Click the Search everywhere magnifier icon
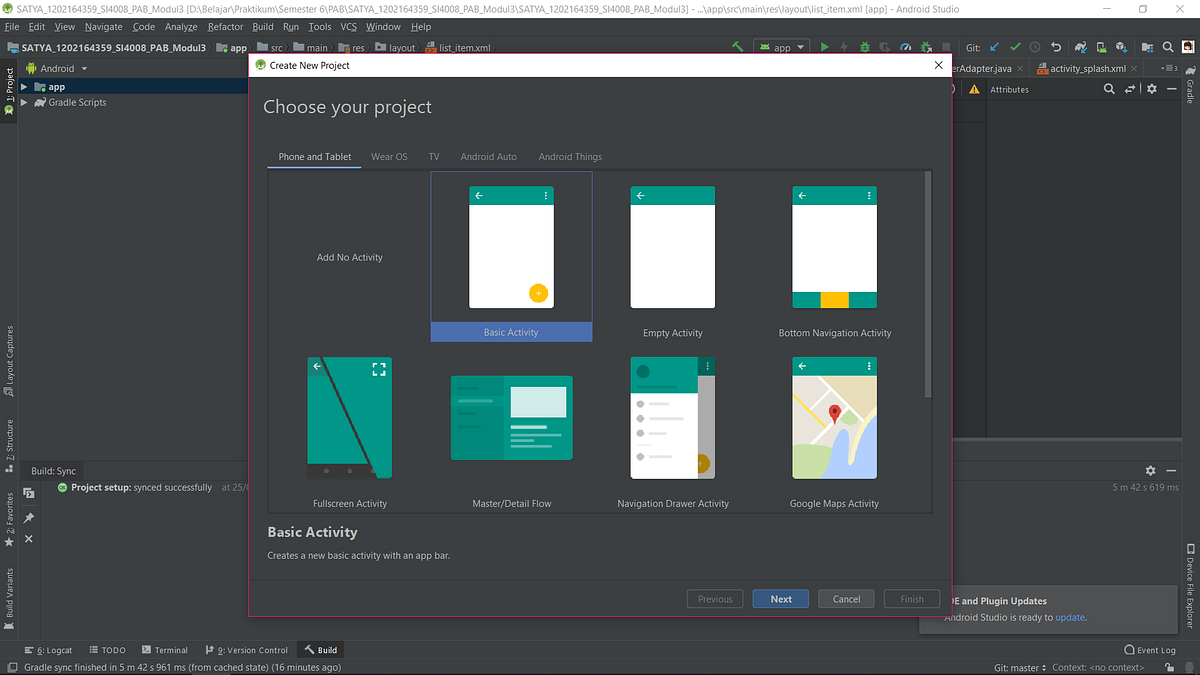 pos(1167,47)
